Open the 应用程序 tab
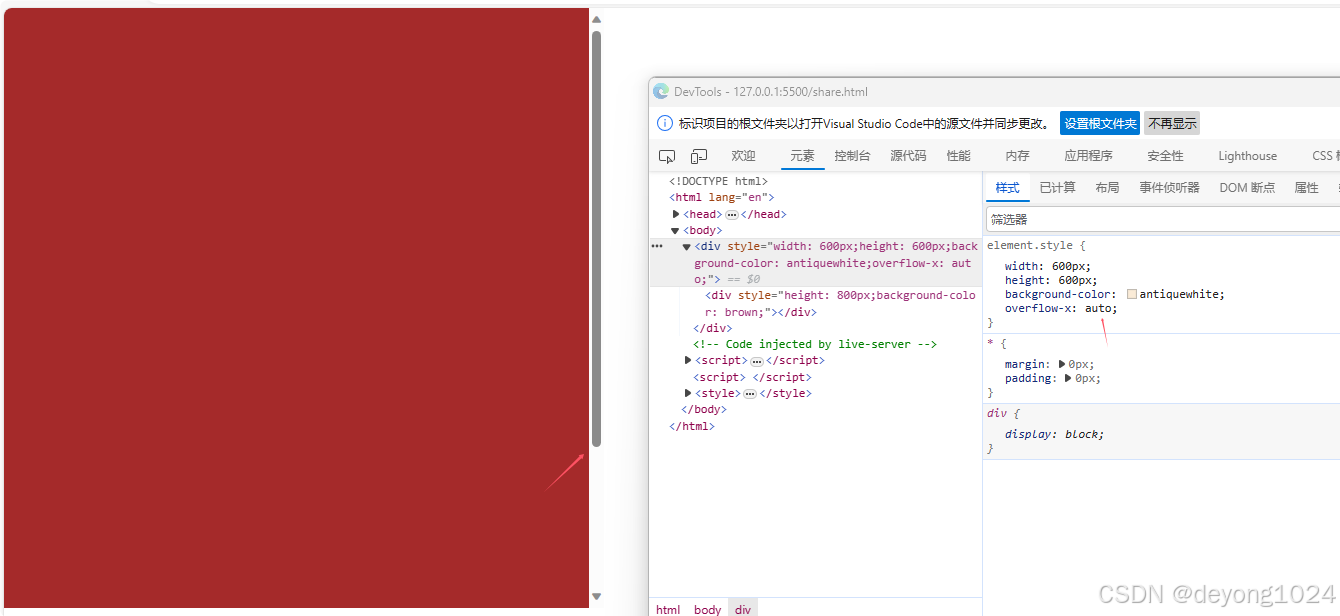Image resolution: width=1340 pixels, height=616 pixels. click(x=1088, y=156)
